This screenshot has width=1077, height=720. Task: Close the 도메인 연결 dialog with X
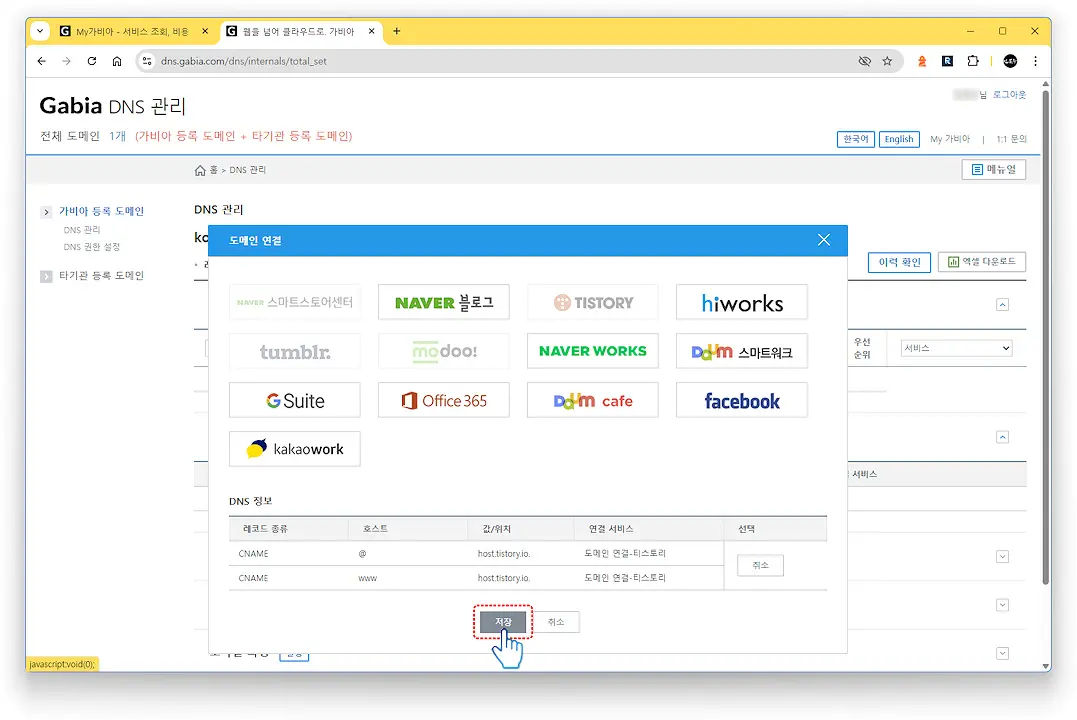(824, 240)
